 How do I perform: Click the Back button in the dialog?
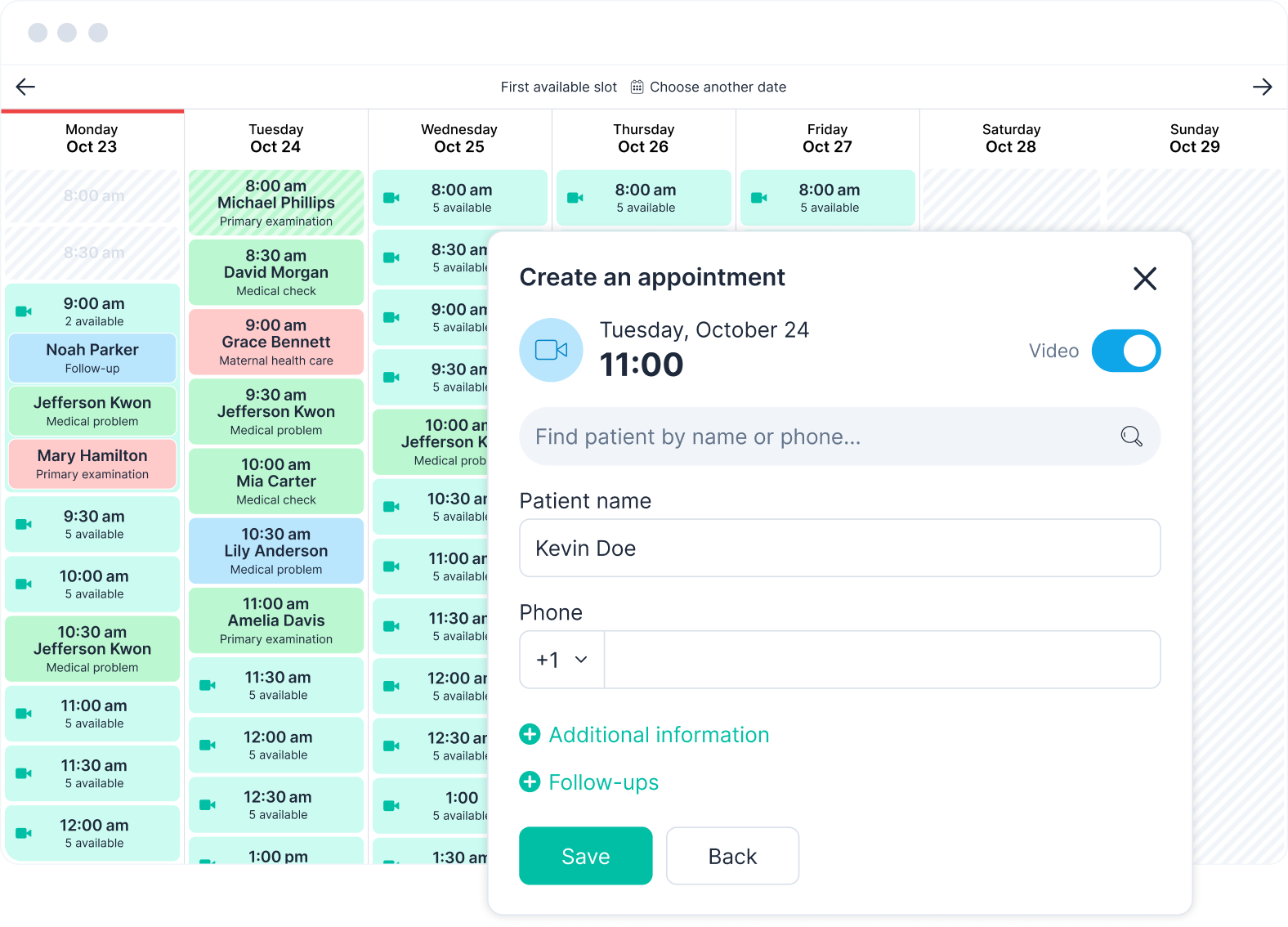click(x=732, y=856)
